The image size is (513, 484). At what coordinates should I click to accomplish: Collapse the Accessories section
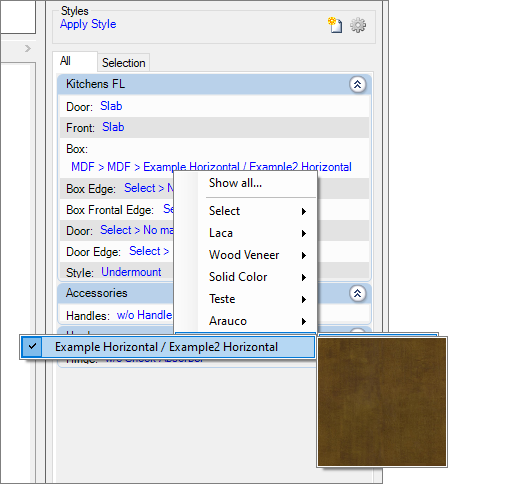[358, 293]
